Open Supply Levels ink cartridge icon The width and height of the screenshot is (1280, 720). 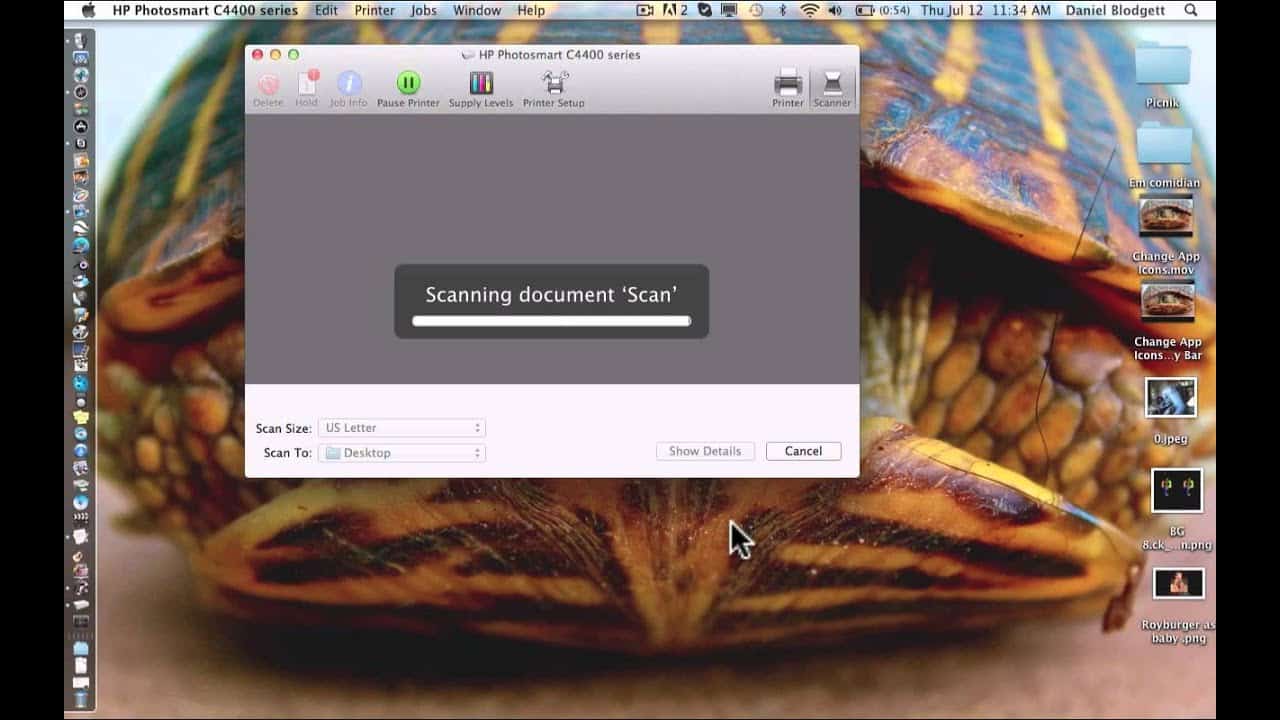(481, 83)
